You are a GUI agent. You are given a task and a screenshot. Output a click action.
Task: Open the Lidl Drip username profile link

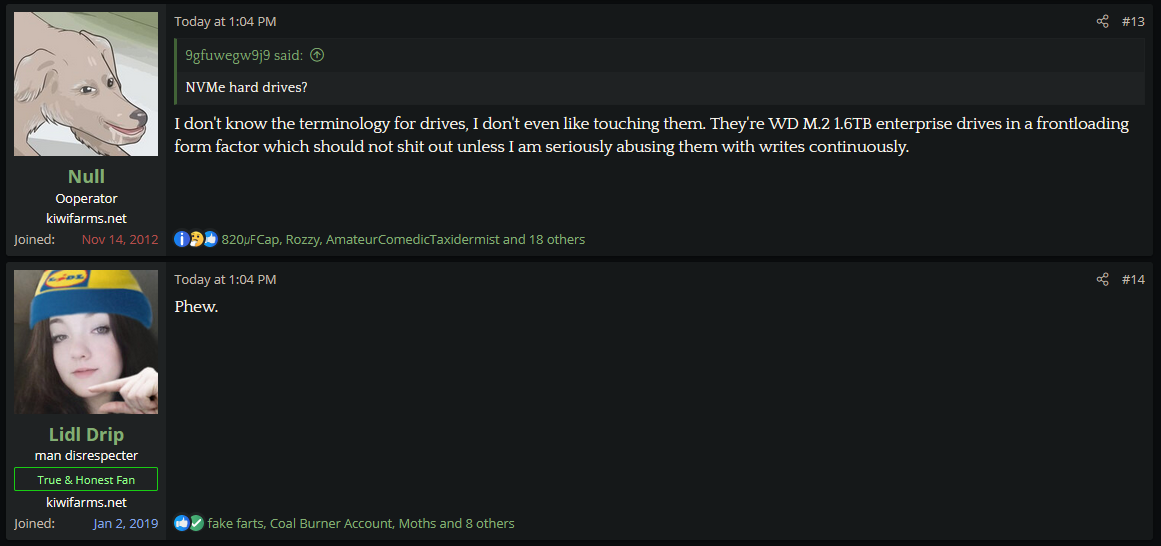pyautogui.click(x=86, y=434)
